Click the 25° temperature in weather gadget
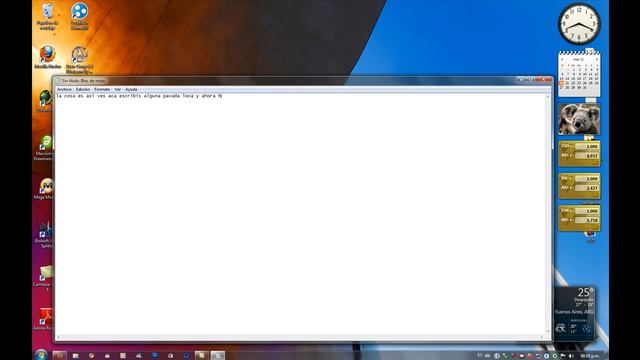The image size is (640, 360). click(x=585, y=292)
